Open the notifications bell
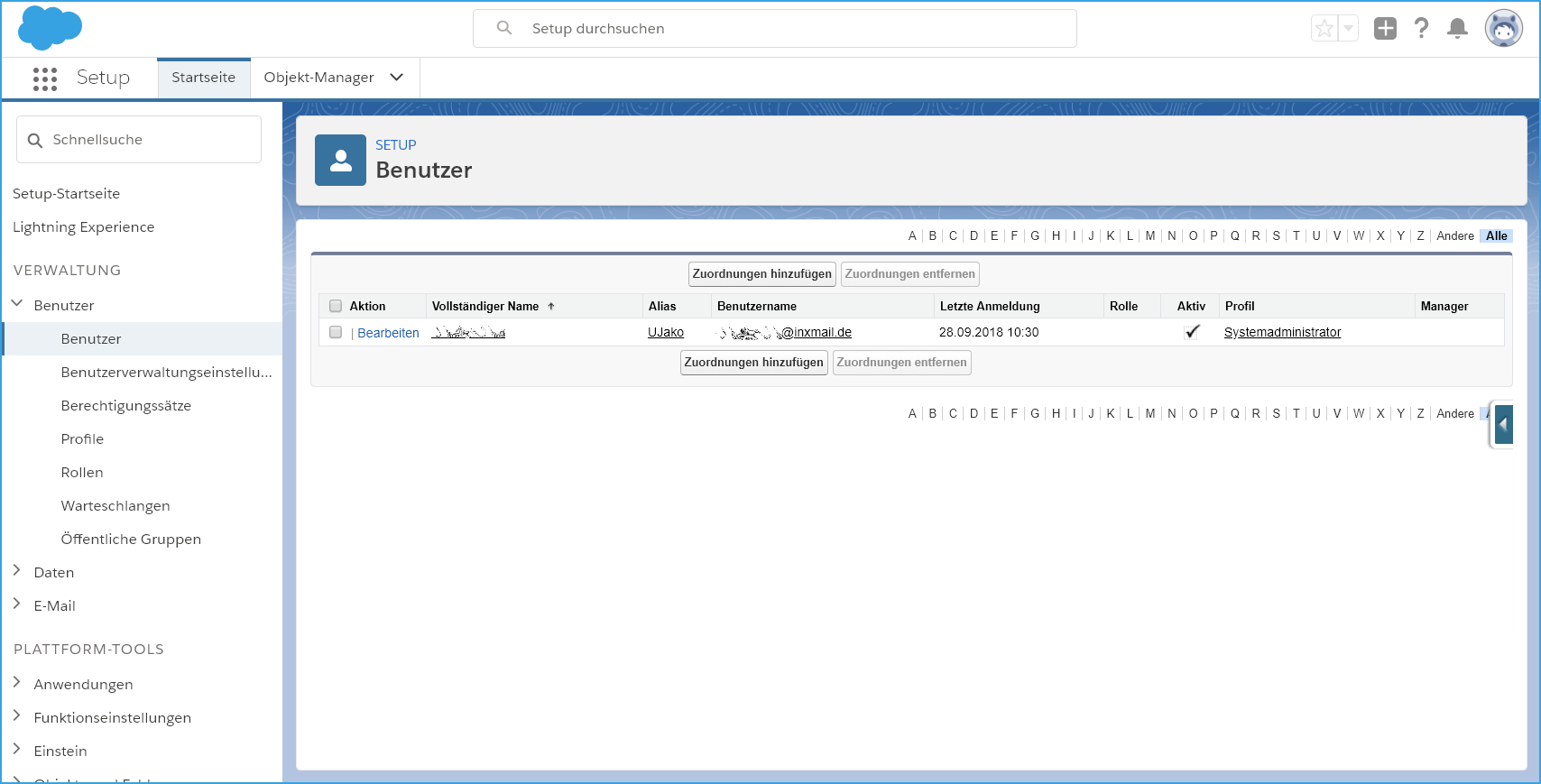Image resolution: width=1541 pixels, height=784 pixels. tap(1456, 29)
